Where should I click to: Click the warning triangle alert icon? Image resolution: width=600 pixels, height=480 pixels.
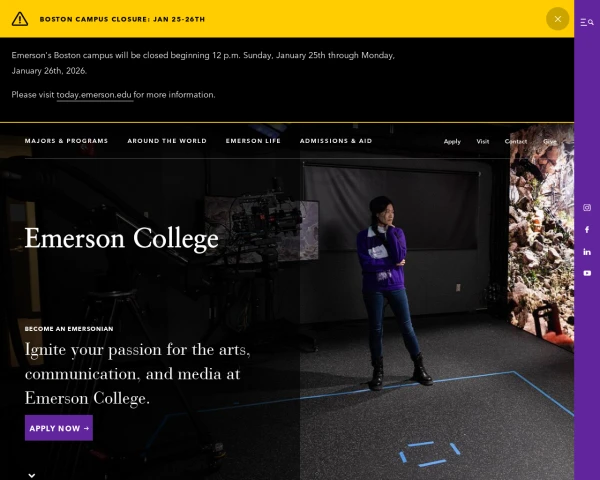coord(20,19)
